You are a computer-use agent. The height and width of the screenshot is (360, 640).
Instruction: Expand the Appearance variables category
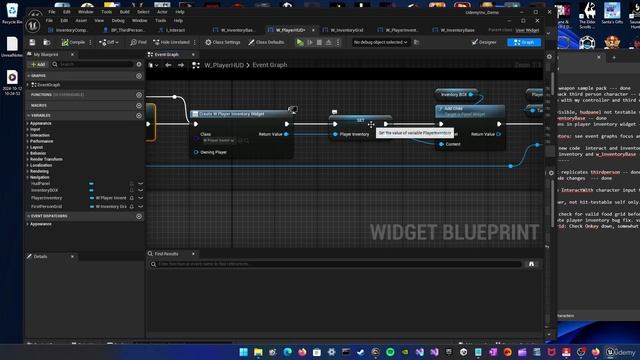28,123
